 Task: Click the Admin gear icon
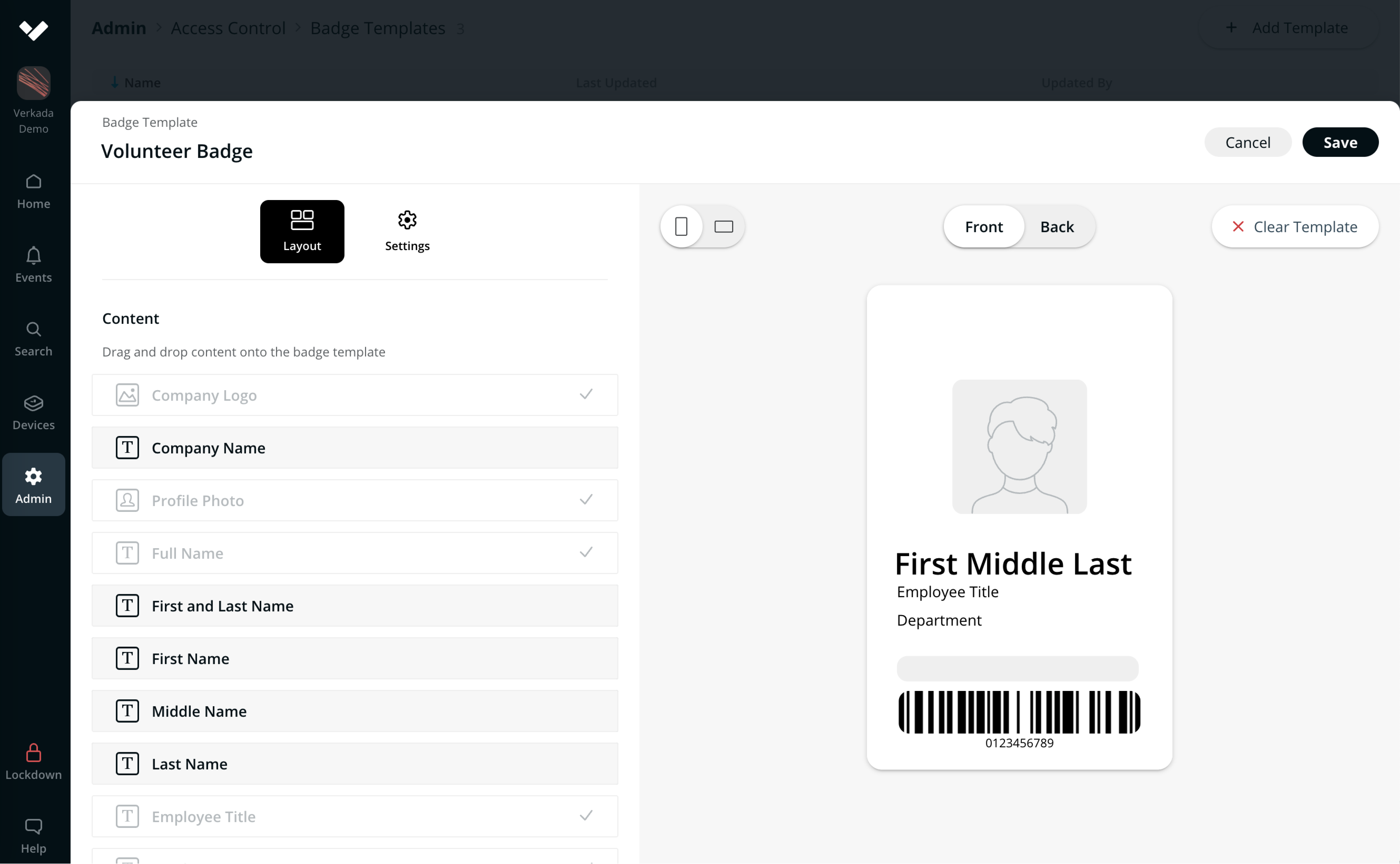[x=33, y=476]
